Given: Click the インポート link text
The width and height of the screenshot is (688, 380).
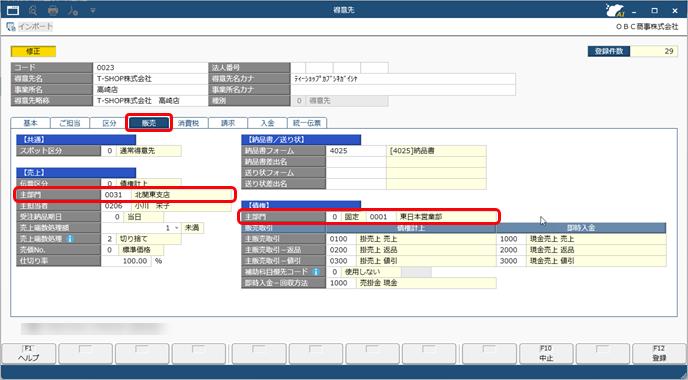Looking at the screenshot, I should [x=36, y=27].
